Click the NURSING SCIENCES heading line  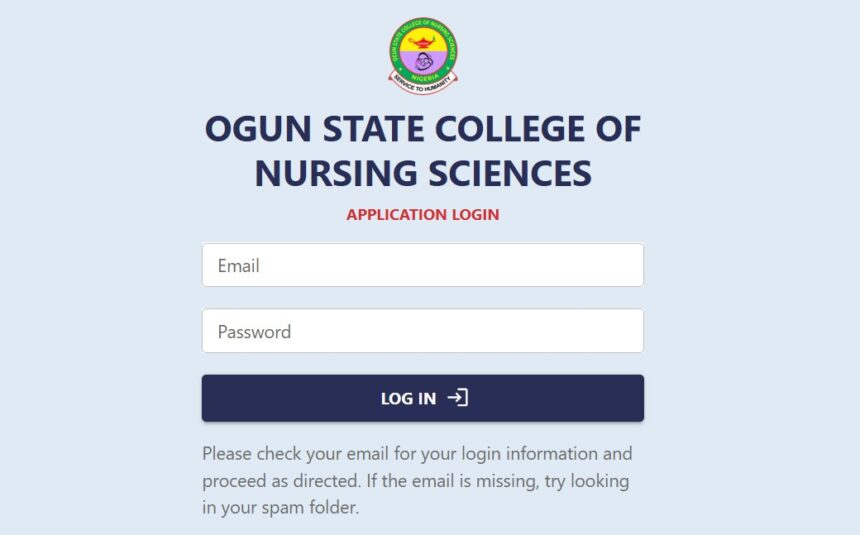click(x=423, y=173)
